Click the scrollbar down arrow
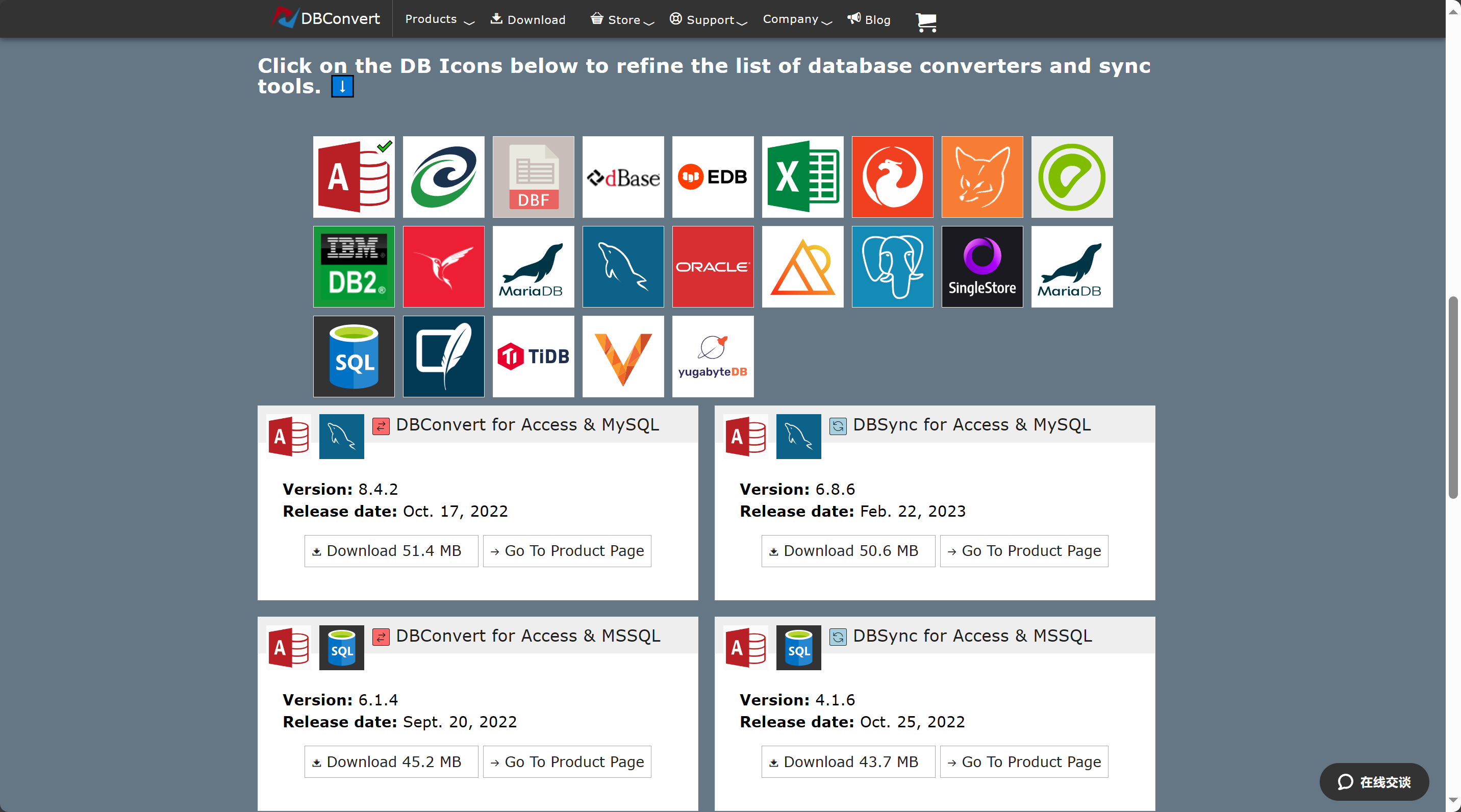 pos(1452,801)
